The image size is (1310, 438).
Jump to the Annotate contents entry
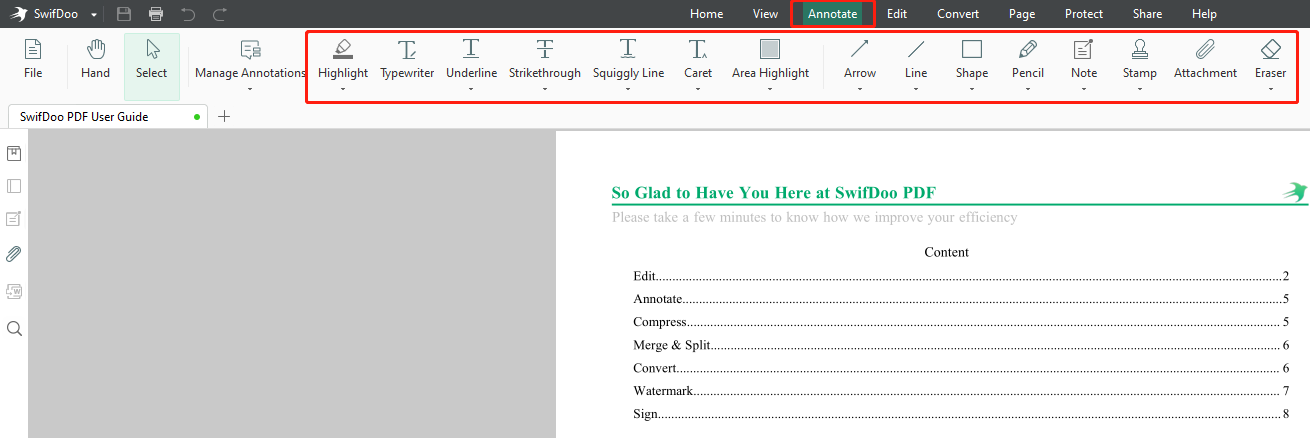click(961, 299)
